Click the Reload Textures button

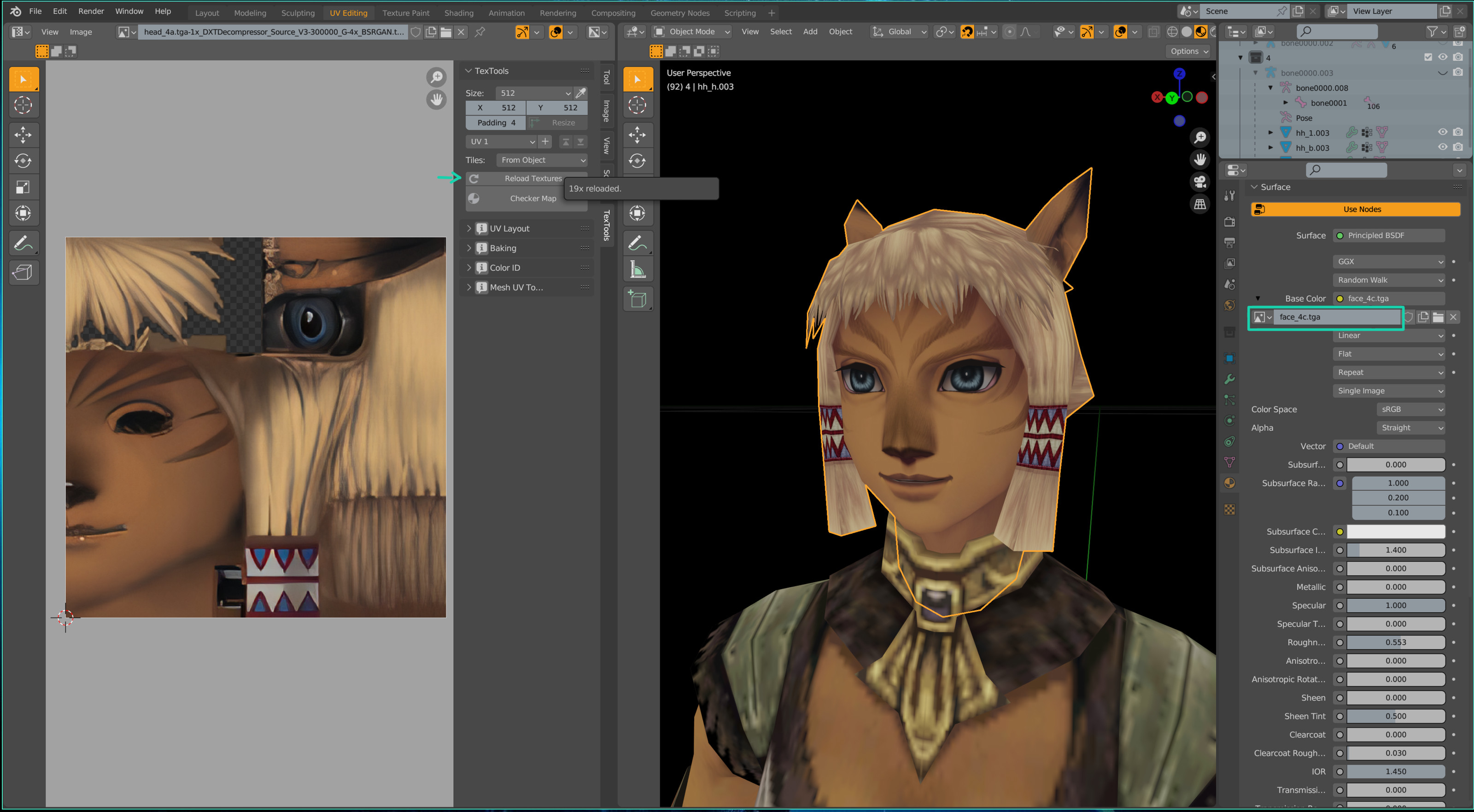coord(526,179)
